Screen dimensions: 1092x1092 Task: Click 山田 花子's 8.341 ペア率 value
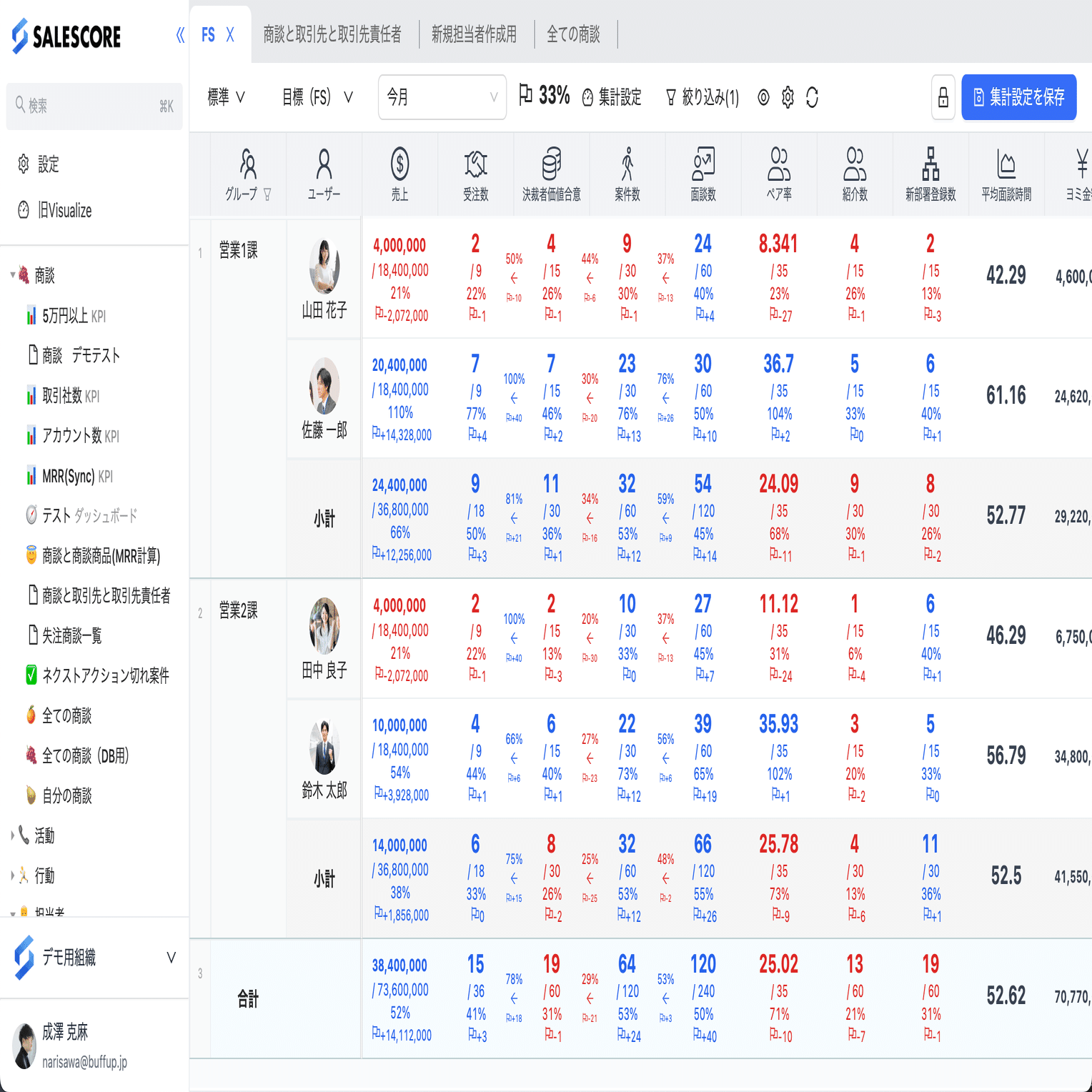pos(778,244)
